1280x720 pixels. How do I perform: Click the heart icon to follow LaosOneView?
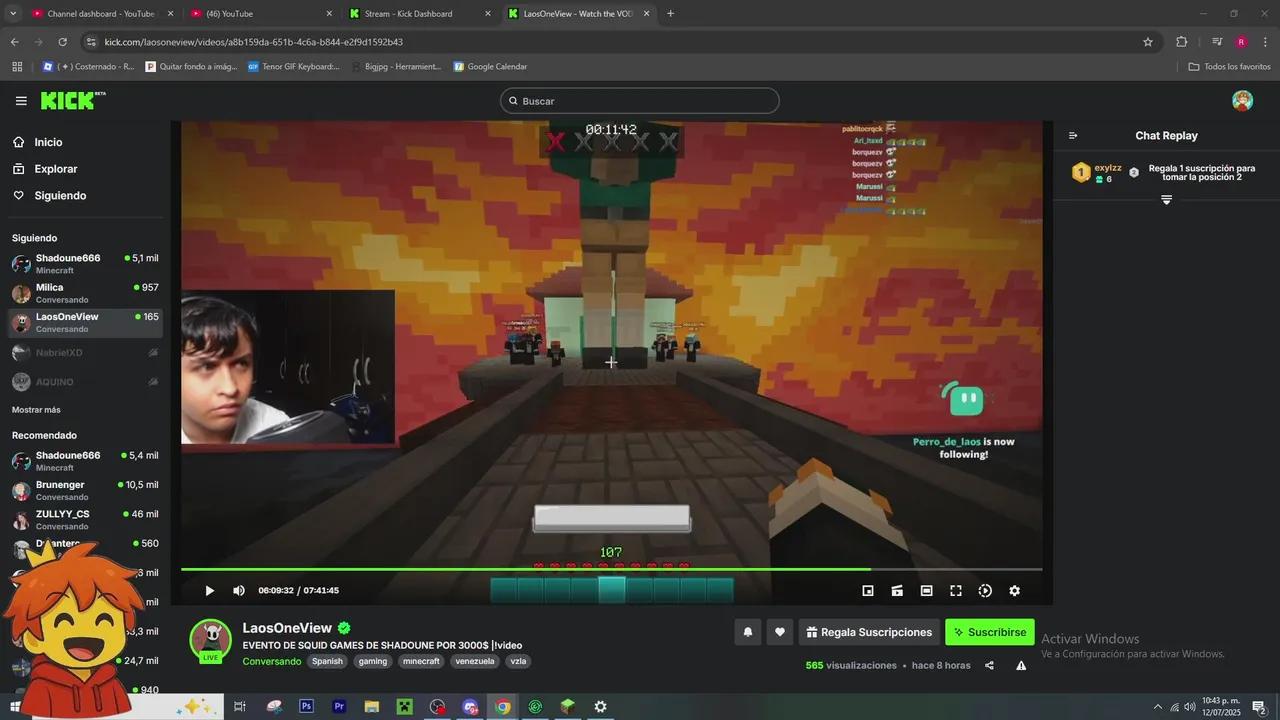(779, 632)
